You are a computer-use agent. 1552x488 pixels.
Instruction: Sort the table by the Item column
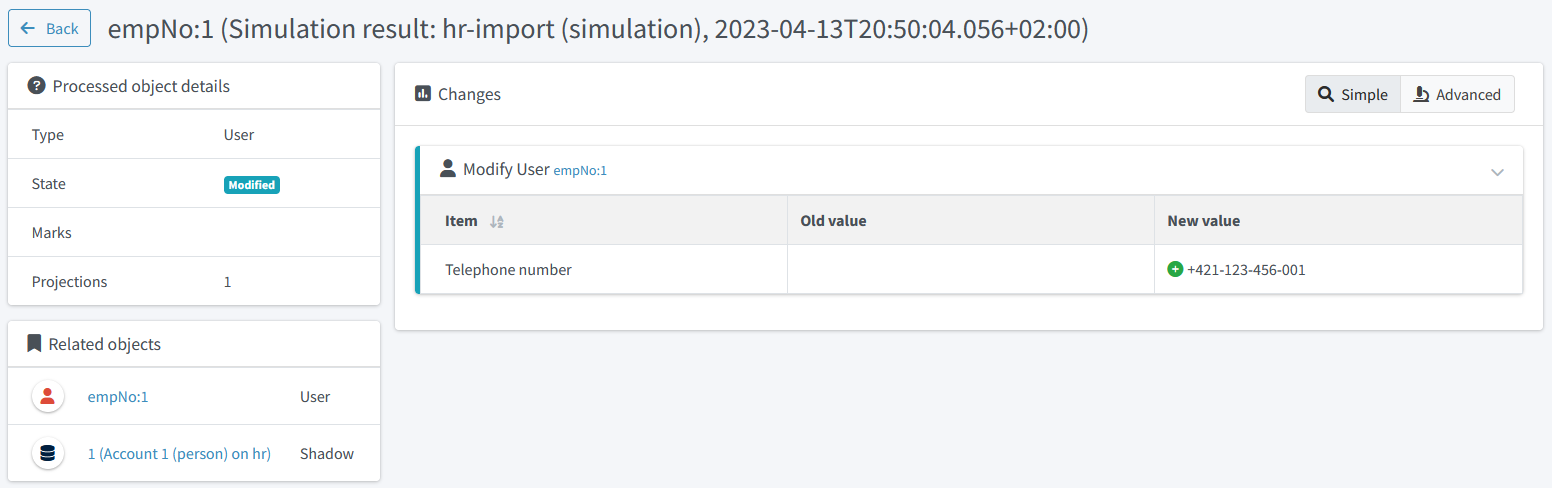pos(497,221)
